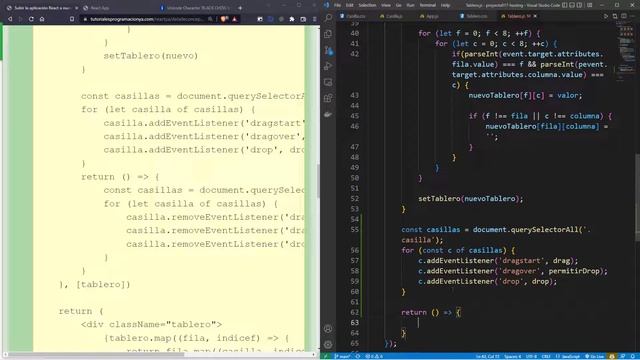
Task: Click the bookmark icon beside address bar
Action: point(72,19)
